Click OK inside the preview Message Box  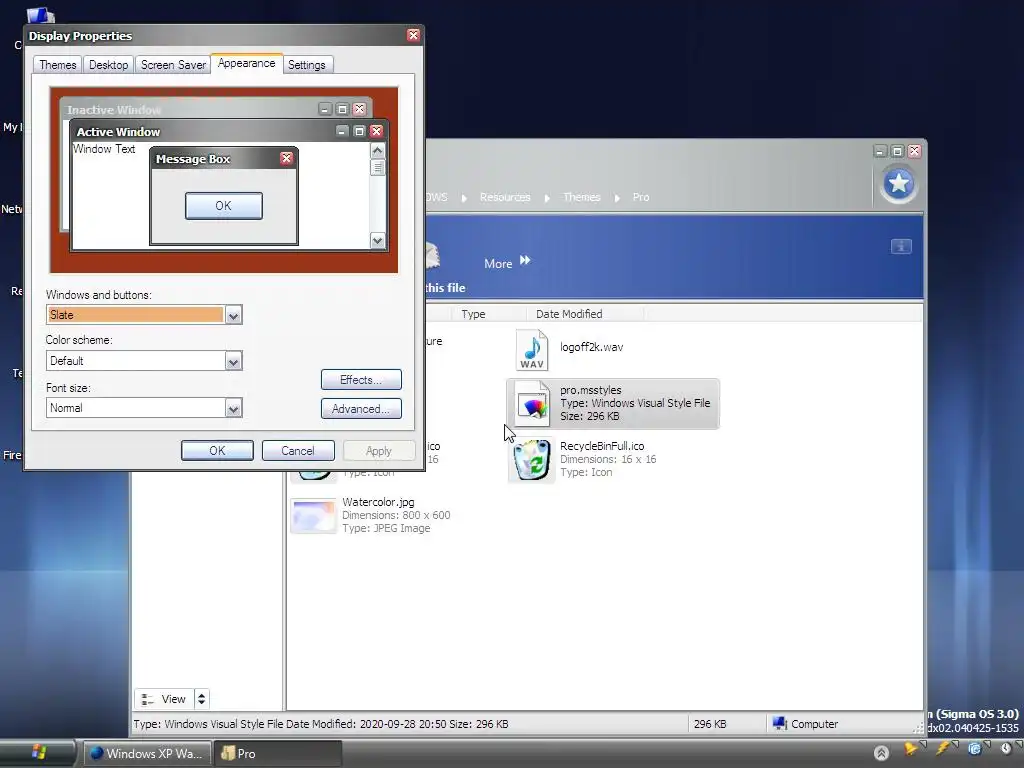(224, 206)
